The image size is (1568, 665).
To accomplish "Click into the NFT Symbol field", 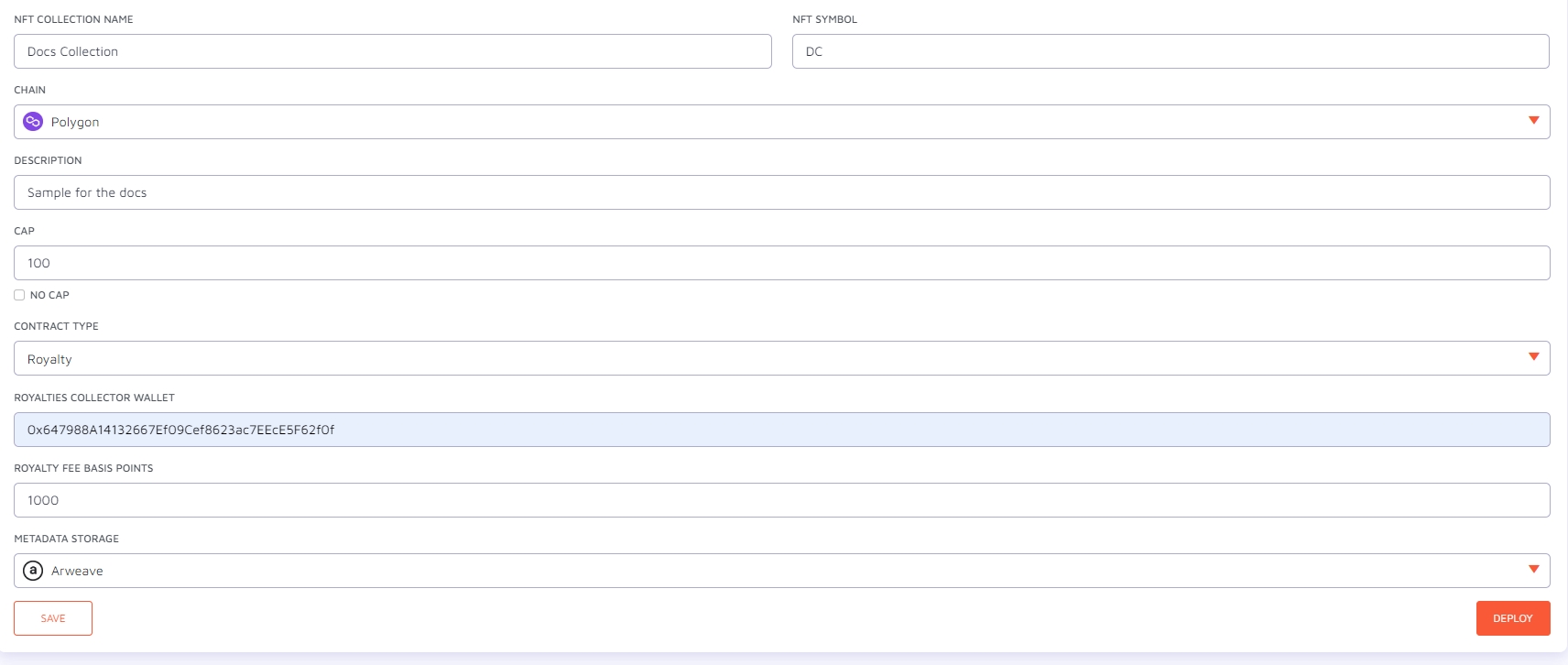I will 1170,51.
